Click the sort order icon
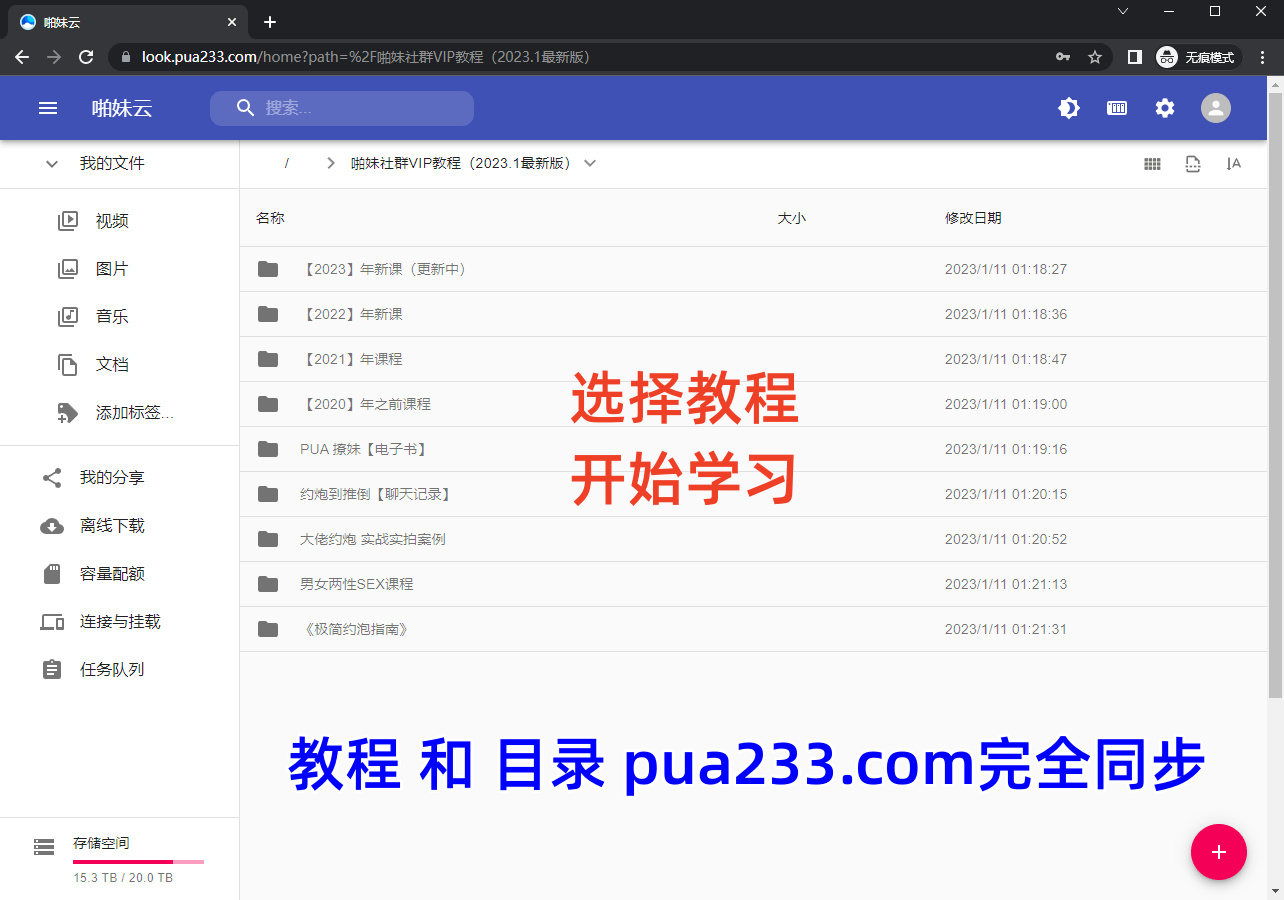The height and width of the screenshot is (900, 1284). (x=1233, y=164)
